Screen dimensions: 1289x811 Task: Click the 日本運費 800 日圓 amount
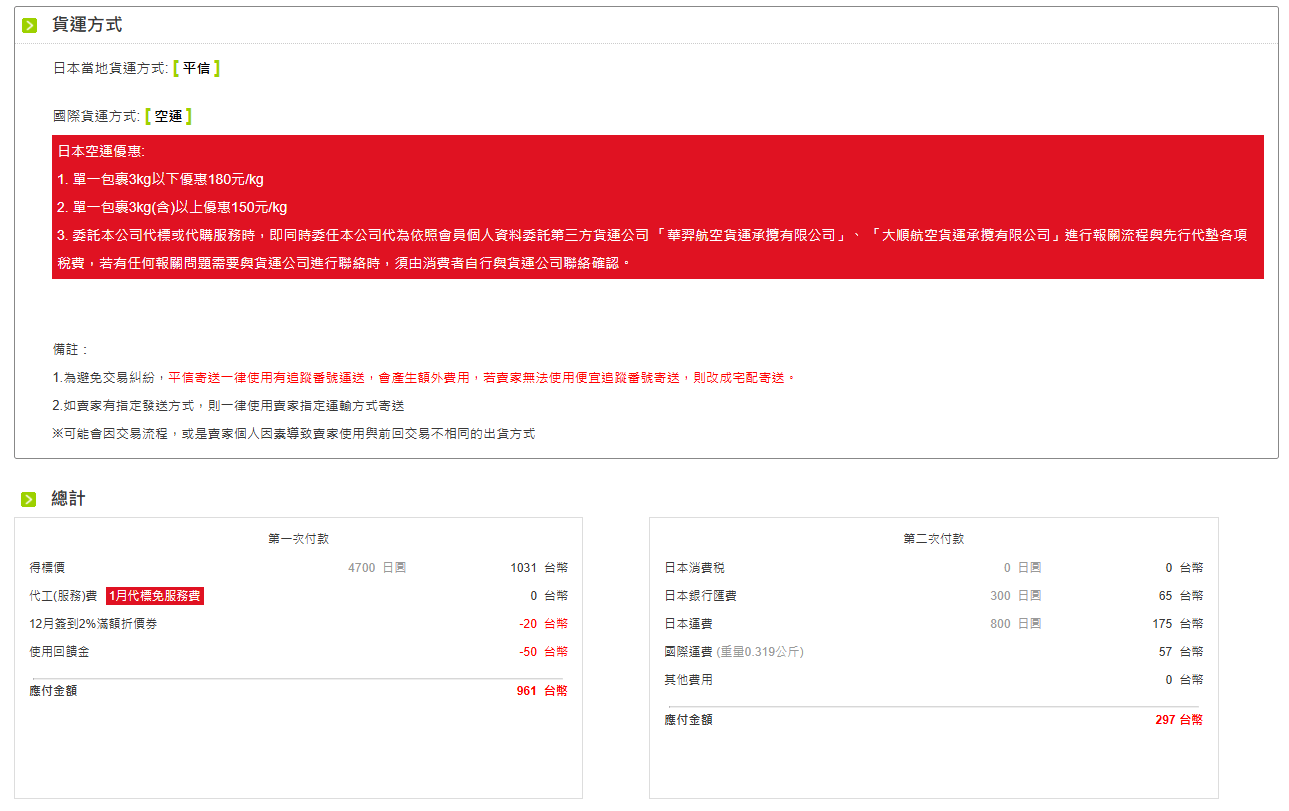tap(1015, 624)
